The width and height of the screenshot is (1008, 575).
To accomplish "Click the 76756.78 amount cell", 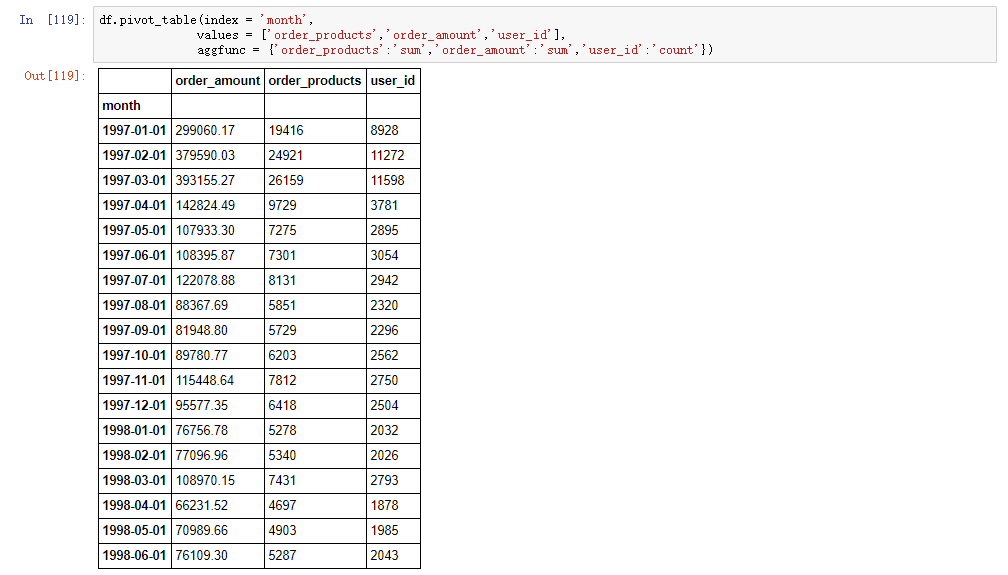I will coord(218,431).
